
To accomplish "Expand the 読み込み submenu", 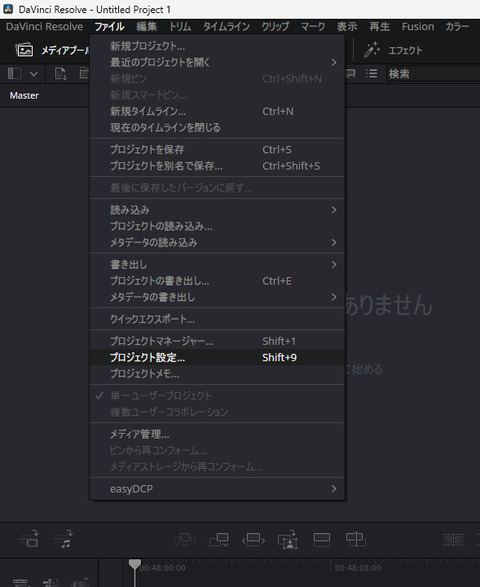I will point(217,210).
